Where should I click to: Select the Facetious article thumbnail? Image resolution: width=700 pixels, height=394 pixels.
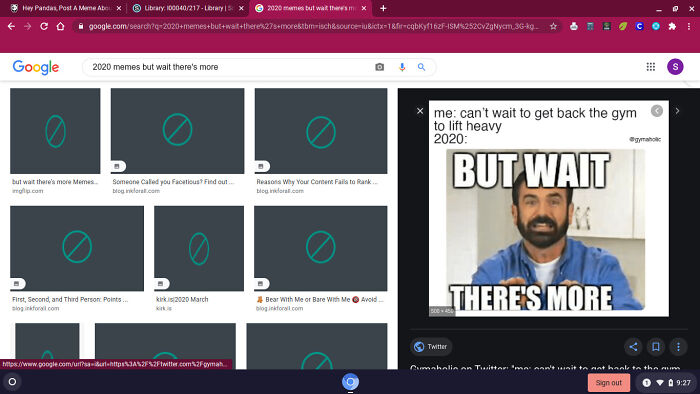[177, 131]
